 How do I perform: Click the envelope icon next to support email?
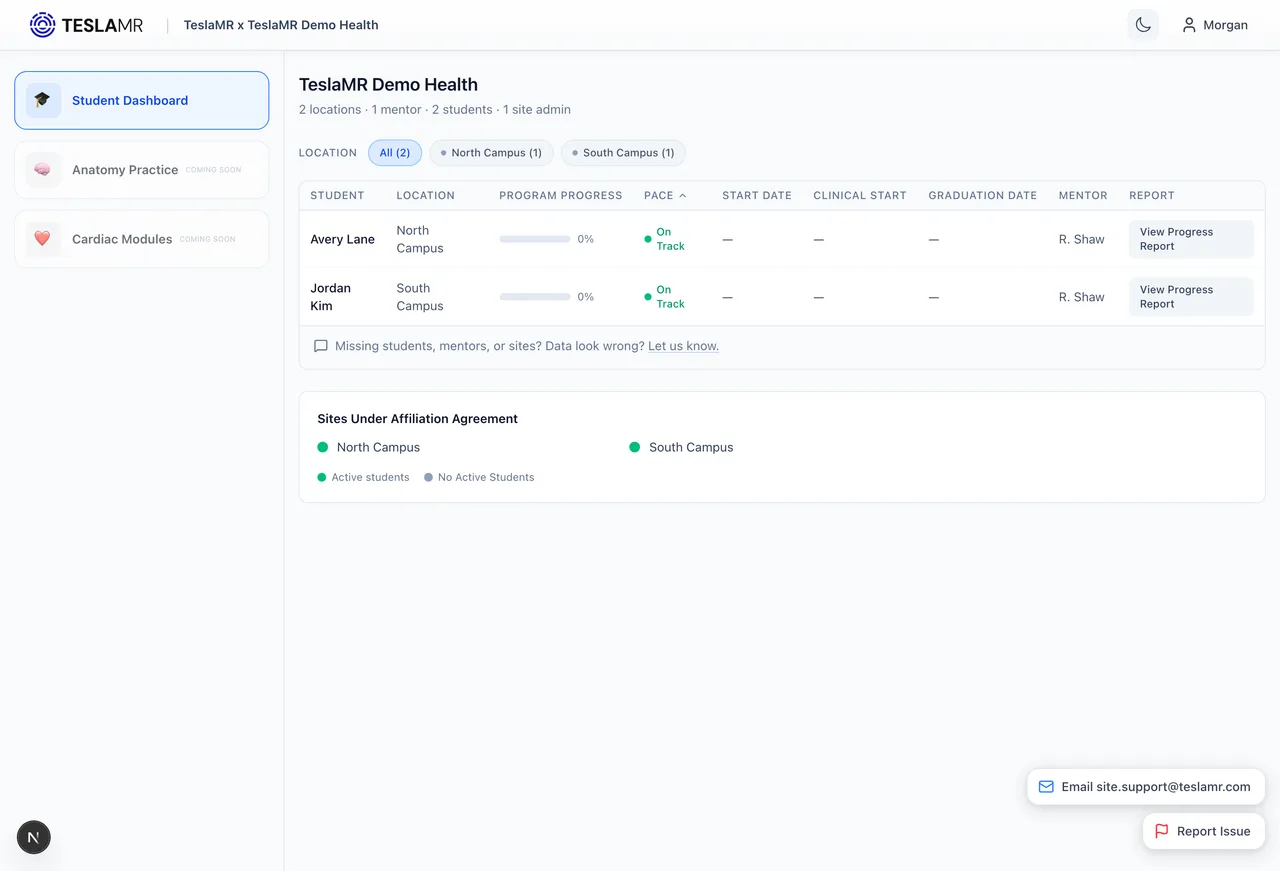(1045, 787)
